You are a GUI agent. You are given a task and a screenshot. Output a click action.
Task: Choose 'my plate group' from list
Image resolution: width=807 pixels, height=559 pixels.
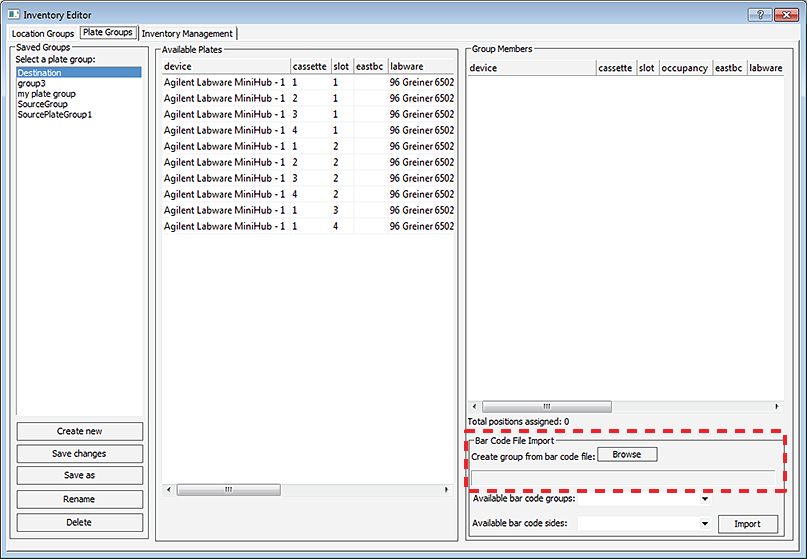point(46,94)
